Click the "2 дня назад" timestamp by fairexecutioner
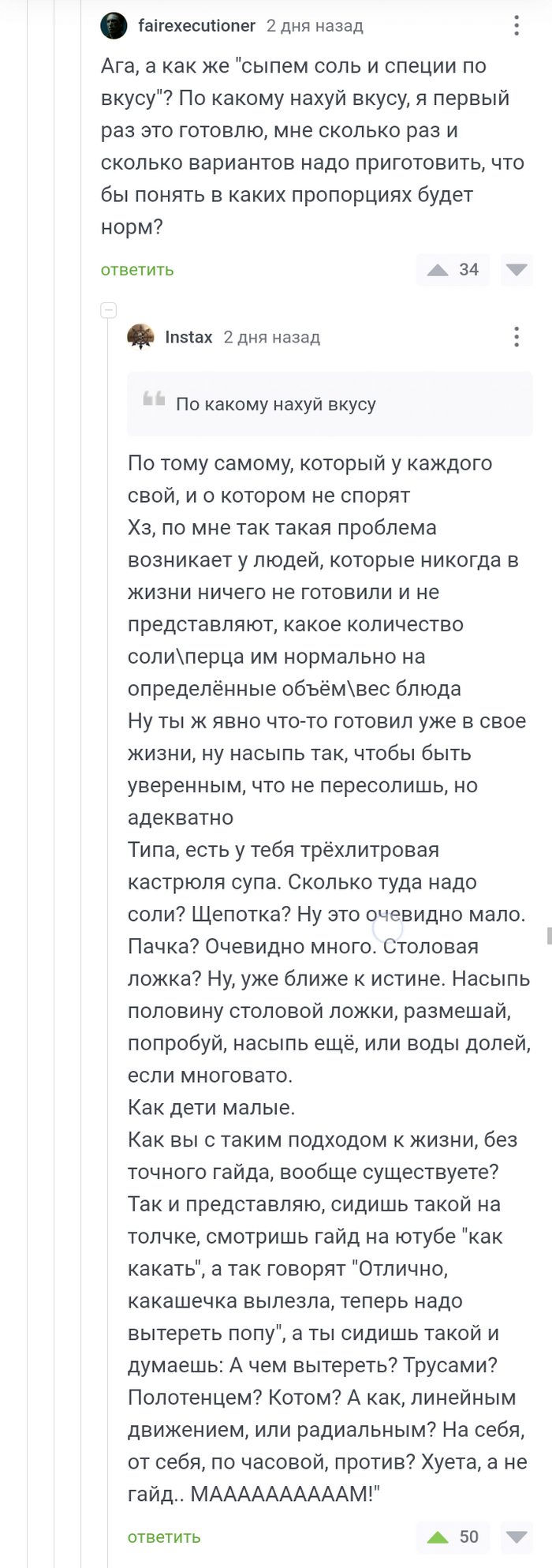 click(315, 26)
